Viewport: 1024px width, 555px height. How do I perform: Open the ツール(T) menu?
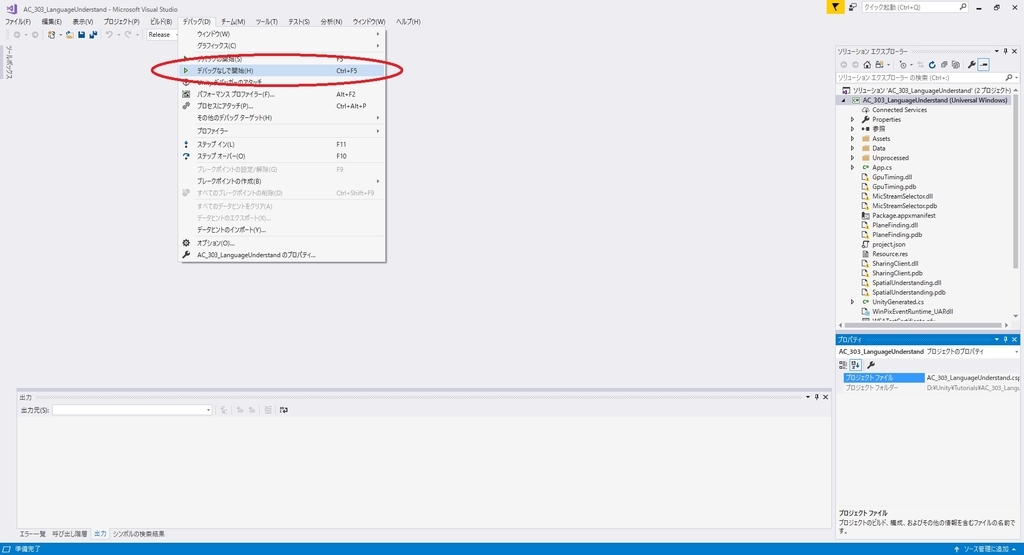(x=266, y=22)
